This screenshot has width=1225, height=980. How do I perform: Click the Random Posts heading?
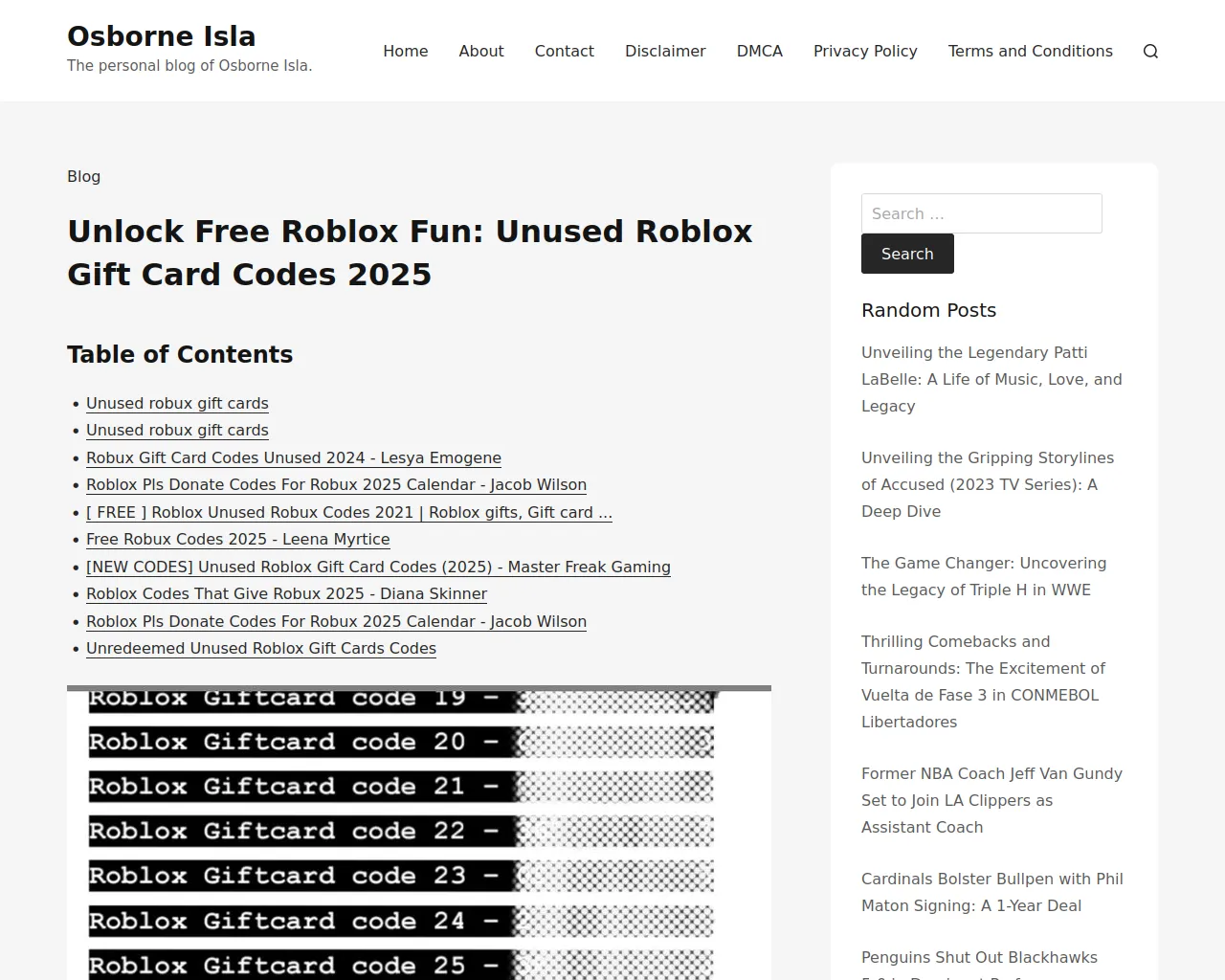(928, 310)
